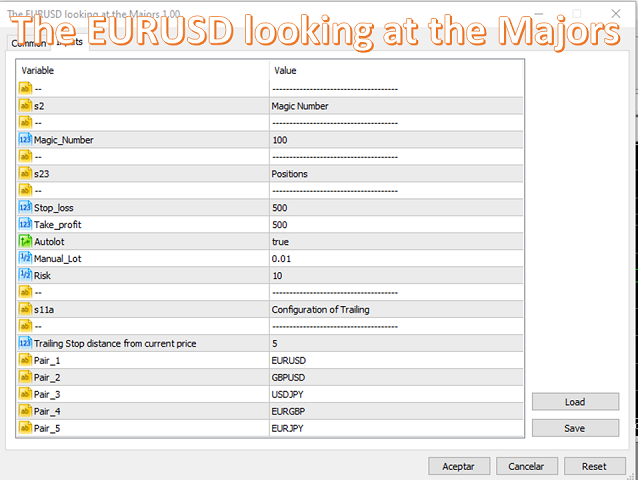Click the Cancelar button
The height and width of the screenshot is (480, 640).
526,466
